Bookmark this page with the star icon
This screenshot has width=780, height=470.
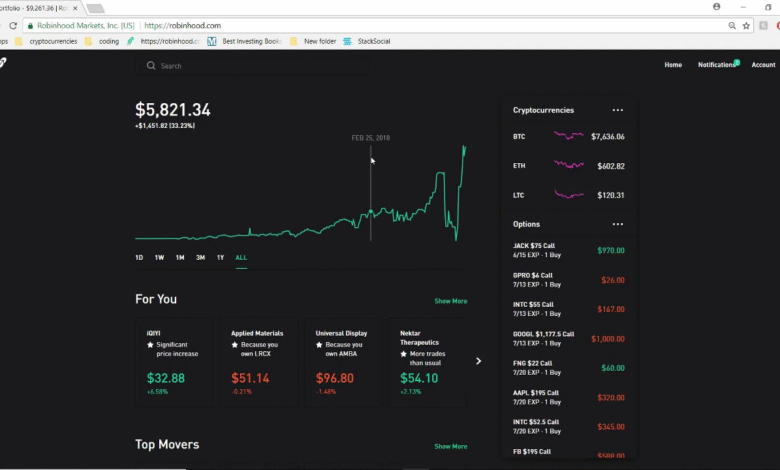coord(746,25)
